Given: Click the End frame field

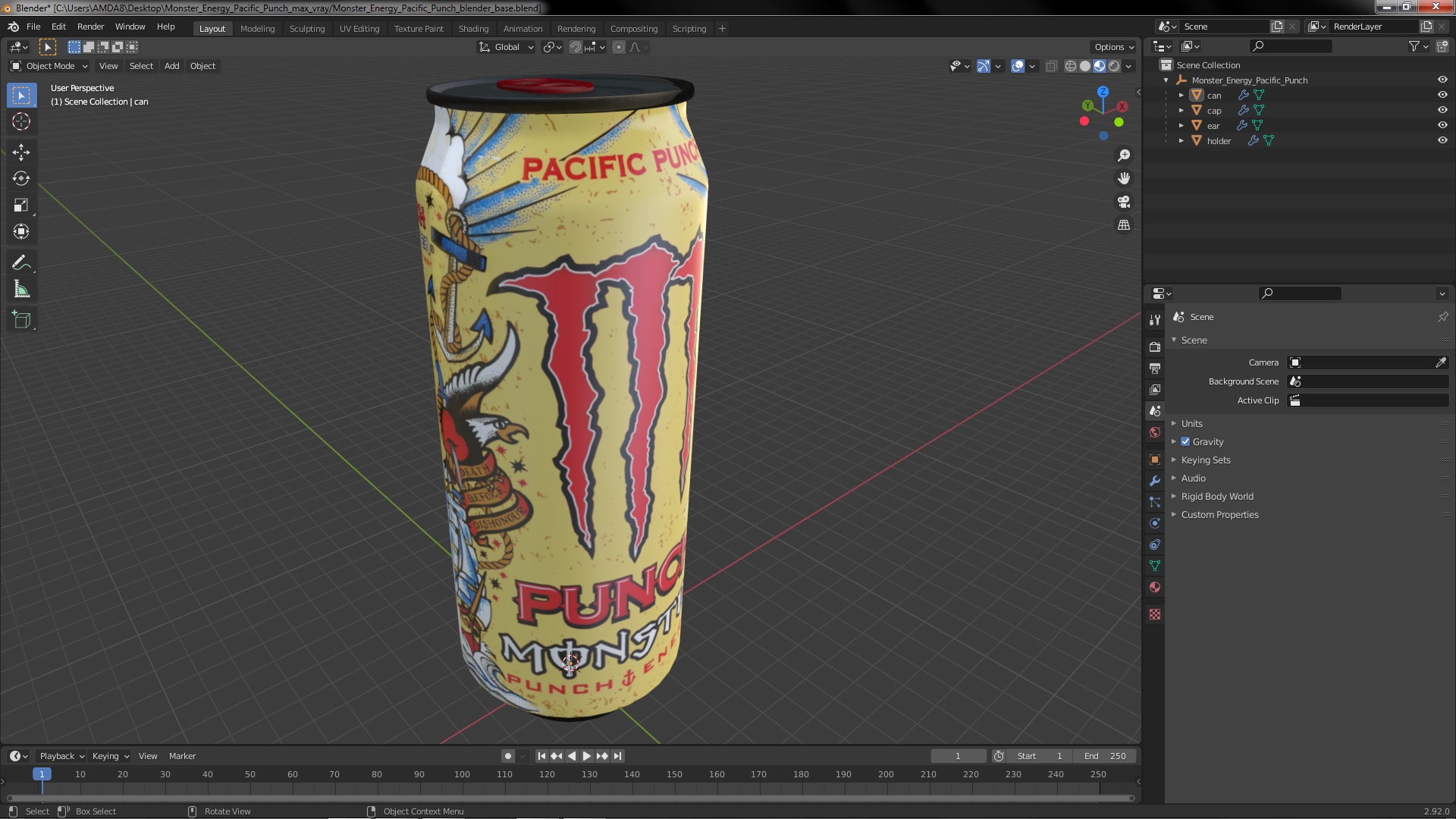Looking at the screenshot, I should pyautogui.click(x=1105, y=756).
